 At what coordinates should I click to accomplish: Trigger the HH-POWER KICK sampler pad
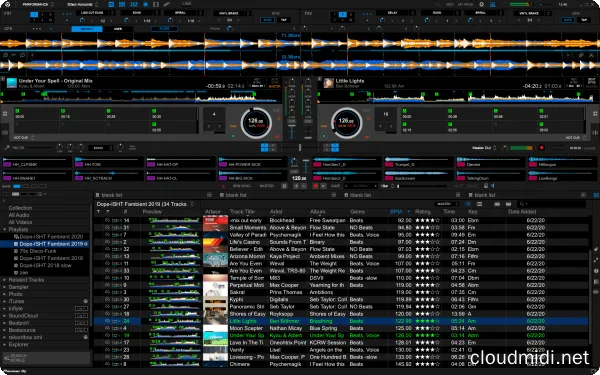tap(252, 162)
